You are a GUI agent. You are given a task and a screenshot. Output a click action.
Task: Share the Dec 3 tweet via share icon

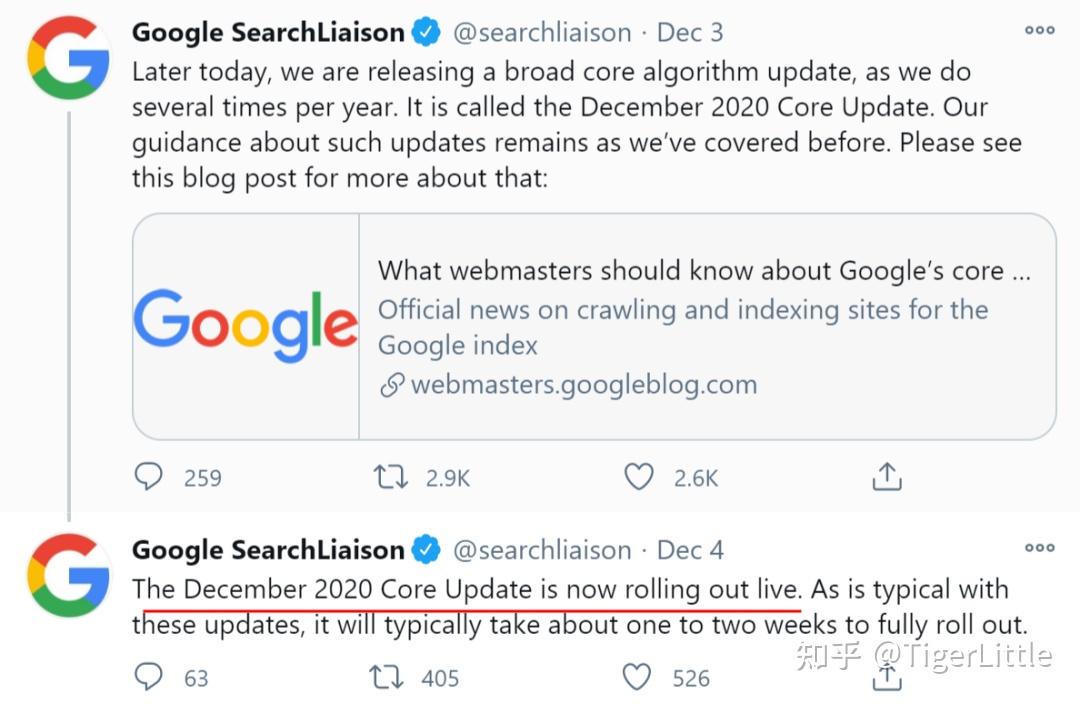[886, 477]
